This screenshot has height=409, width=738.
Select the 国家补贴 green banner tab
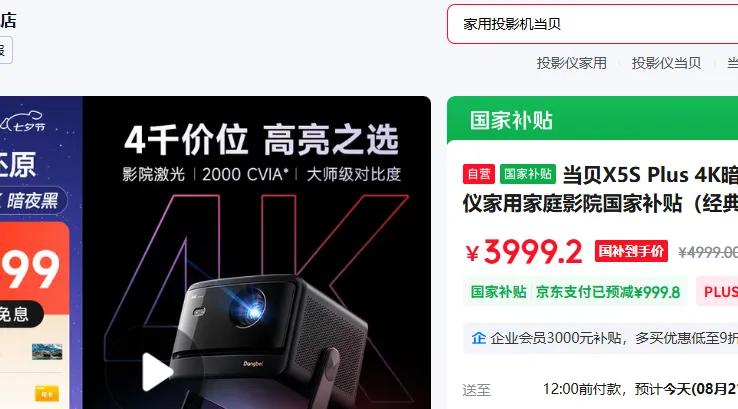[593, 120]
